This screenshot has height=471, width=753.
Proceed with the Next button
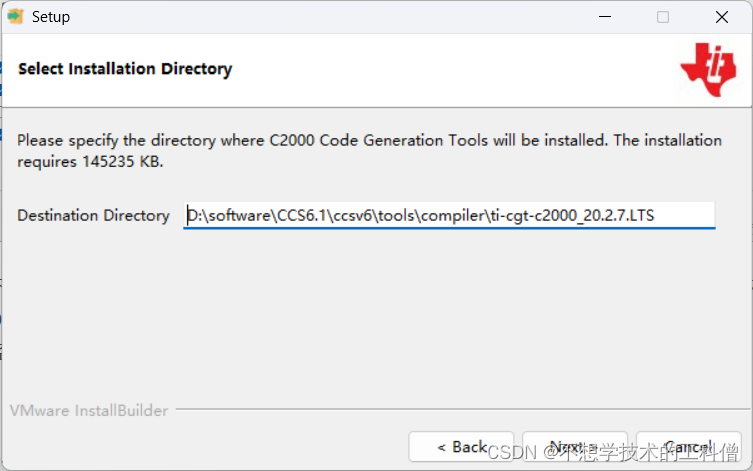point(575,447)
